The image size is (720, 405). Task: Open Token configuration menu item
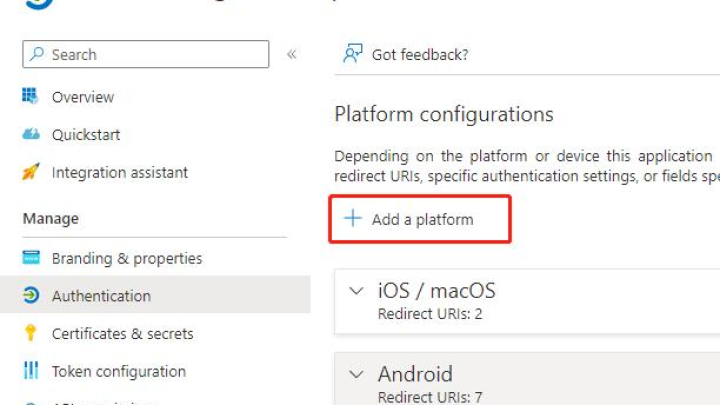click(x=119, y=371)
